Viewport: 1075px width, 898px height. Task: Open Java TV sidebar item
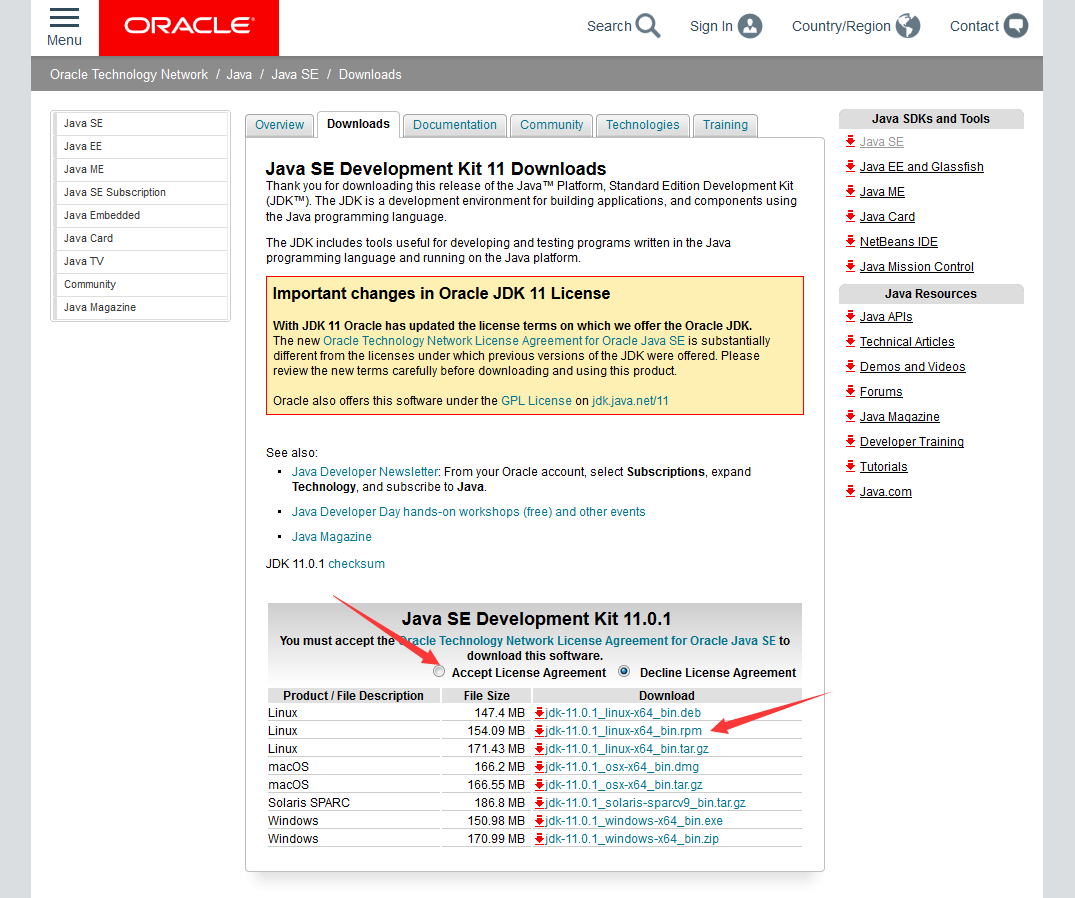141,261
